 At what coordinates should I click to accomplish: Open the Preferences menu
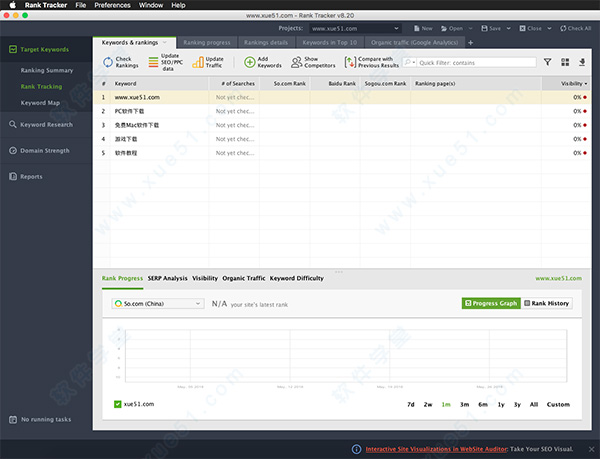coord(112,5)
